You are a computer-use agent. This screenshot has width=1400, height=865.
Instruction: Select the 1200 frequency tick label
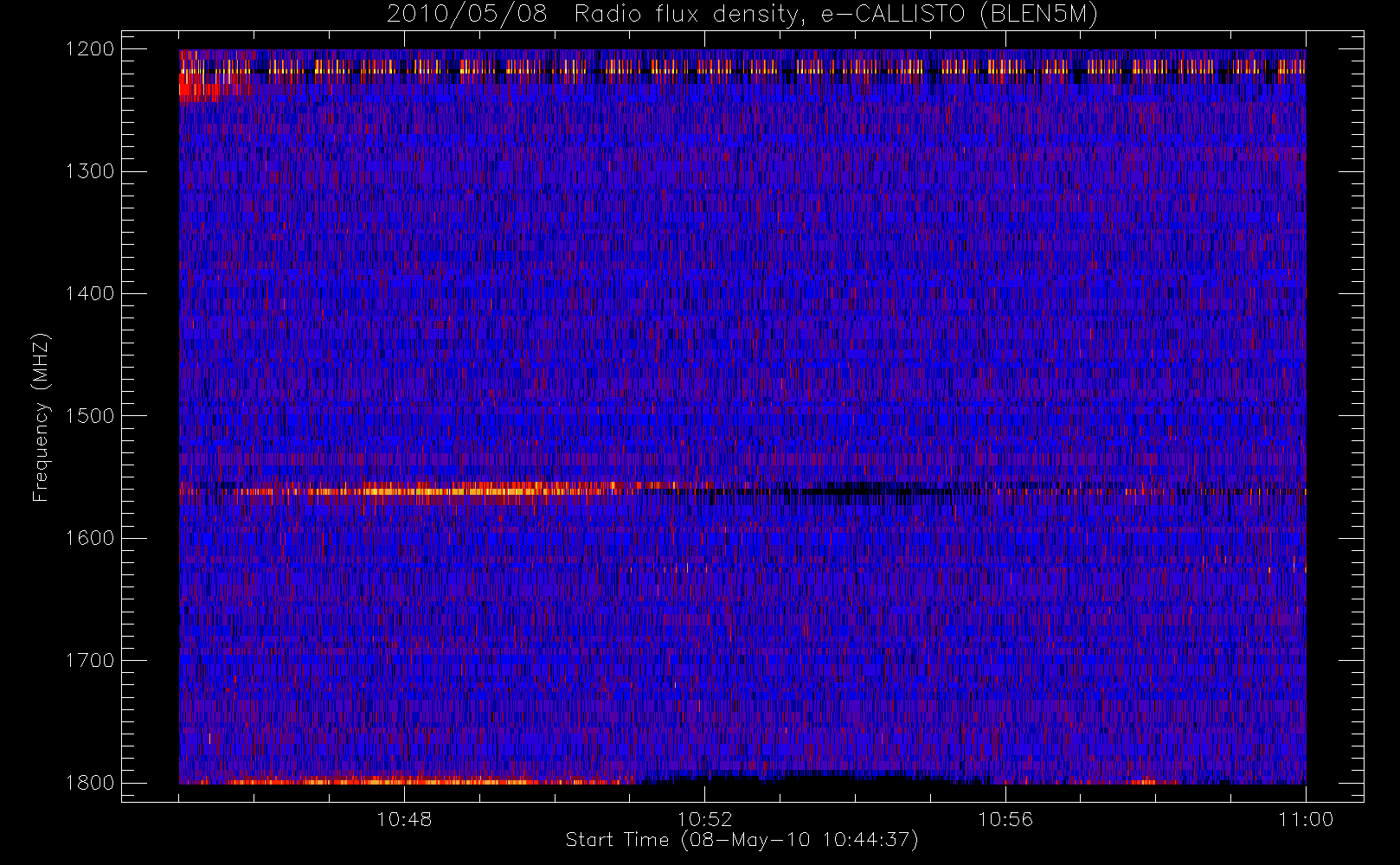(x=90, y=49)
